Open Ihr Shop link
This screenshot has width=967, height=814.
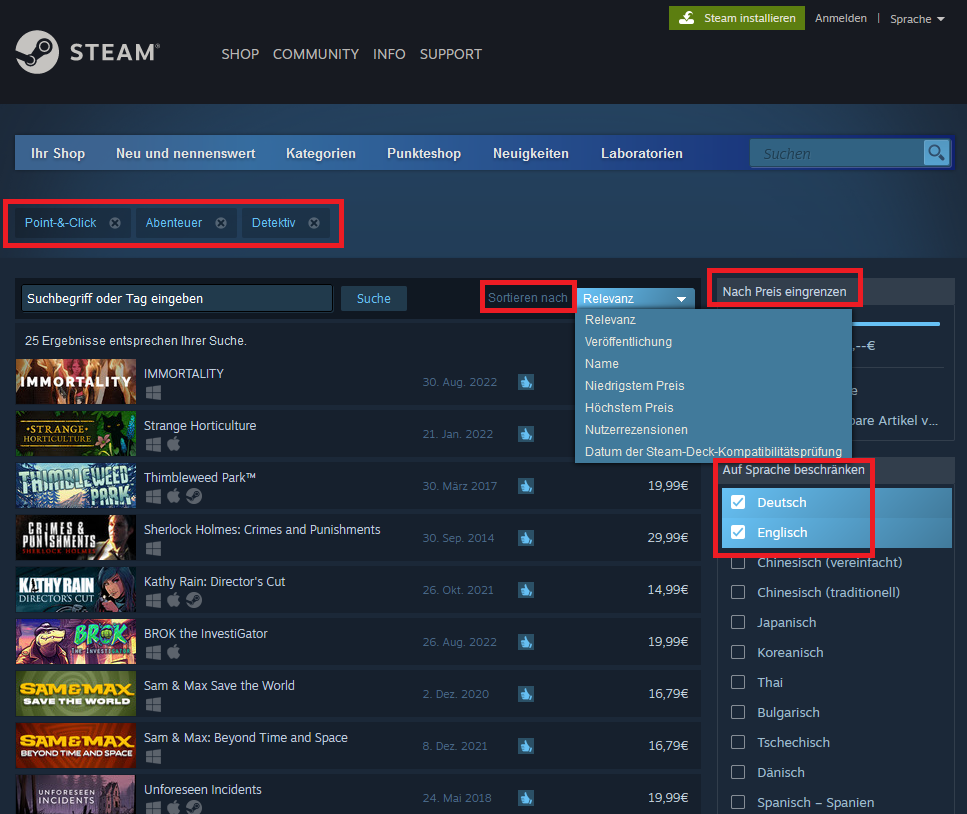click(58, 154)
